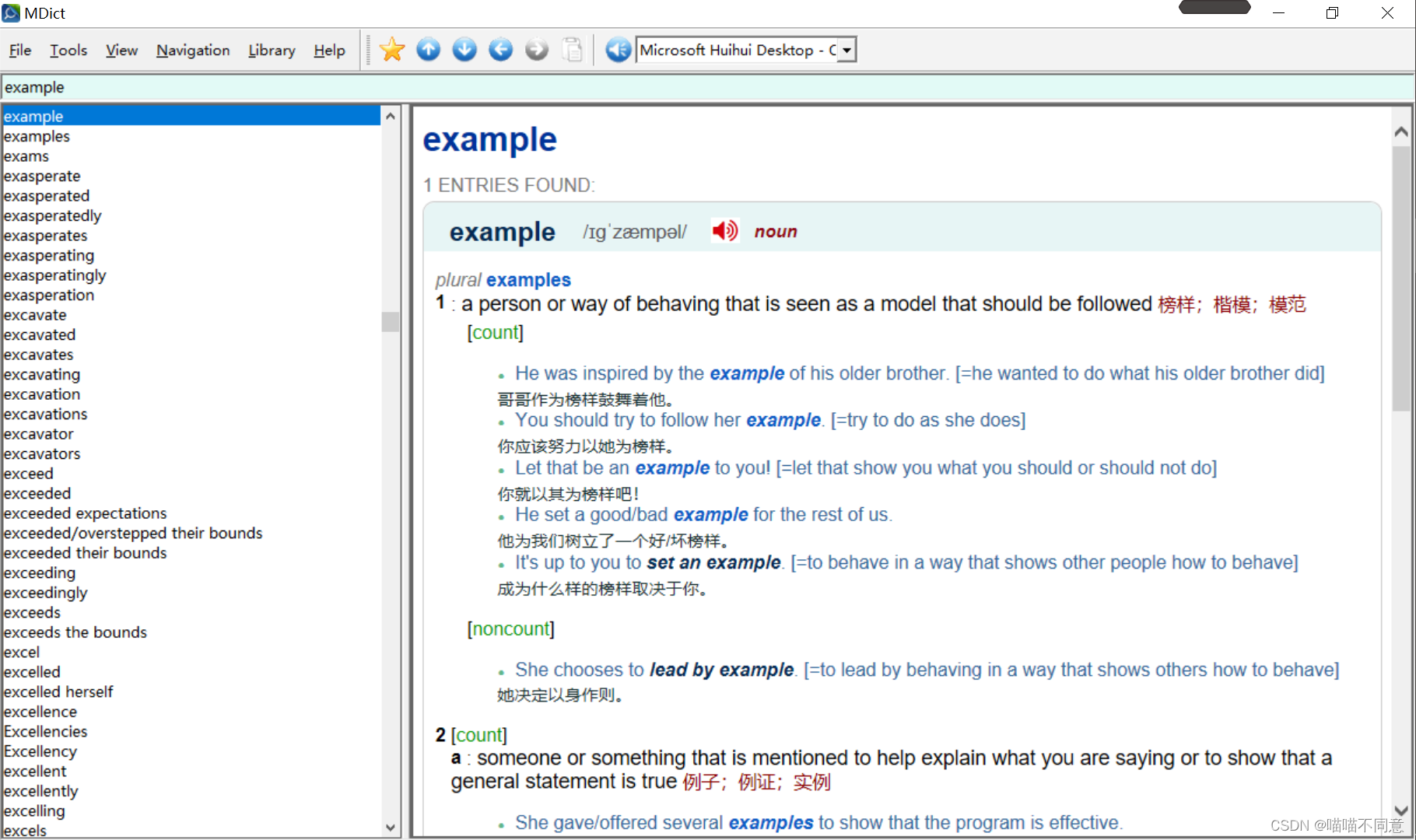The width and height of the screenshot is (1416, 840).
Task: Go back with the blue left arrow
Action: point(500,50)
